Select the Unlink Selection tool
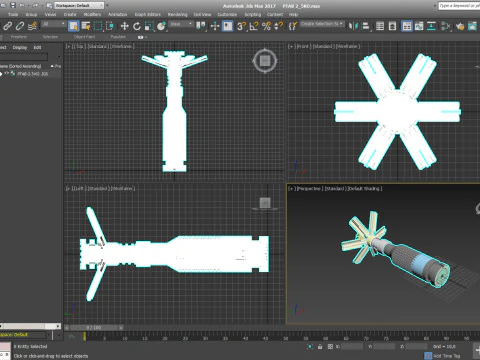The height and width of the screenshot is (360, 480). 20,26
